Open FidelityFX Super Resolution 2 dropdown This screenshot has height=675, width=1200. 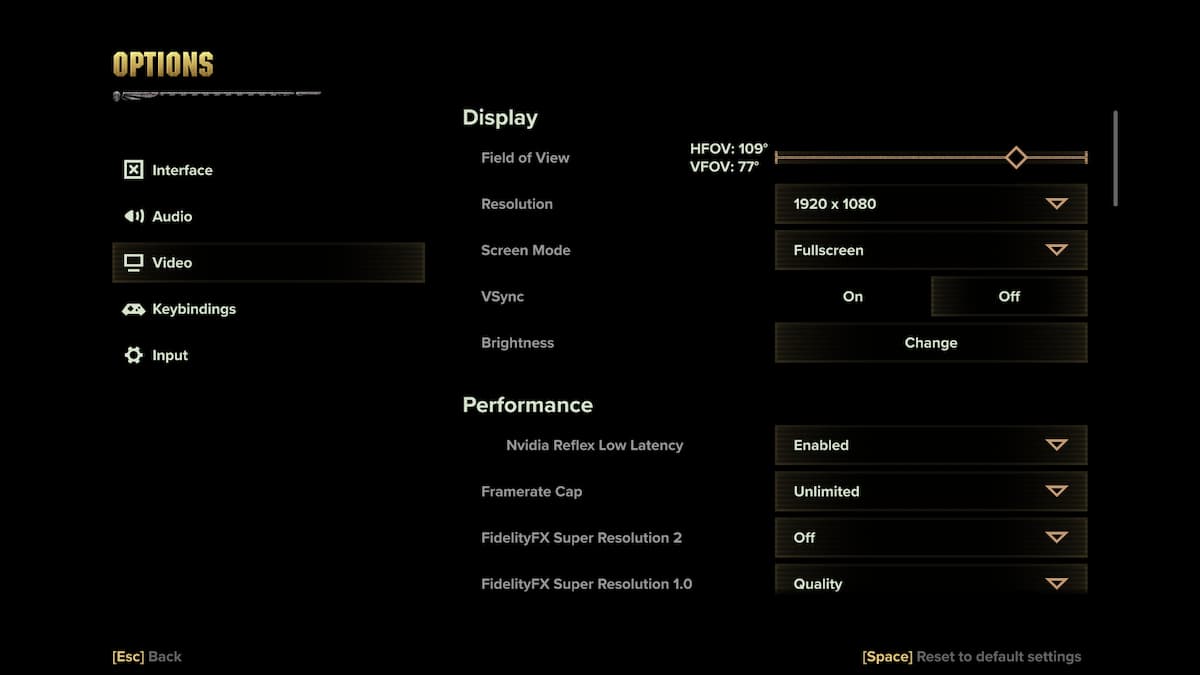[930, 537]
